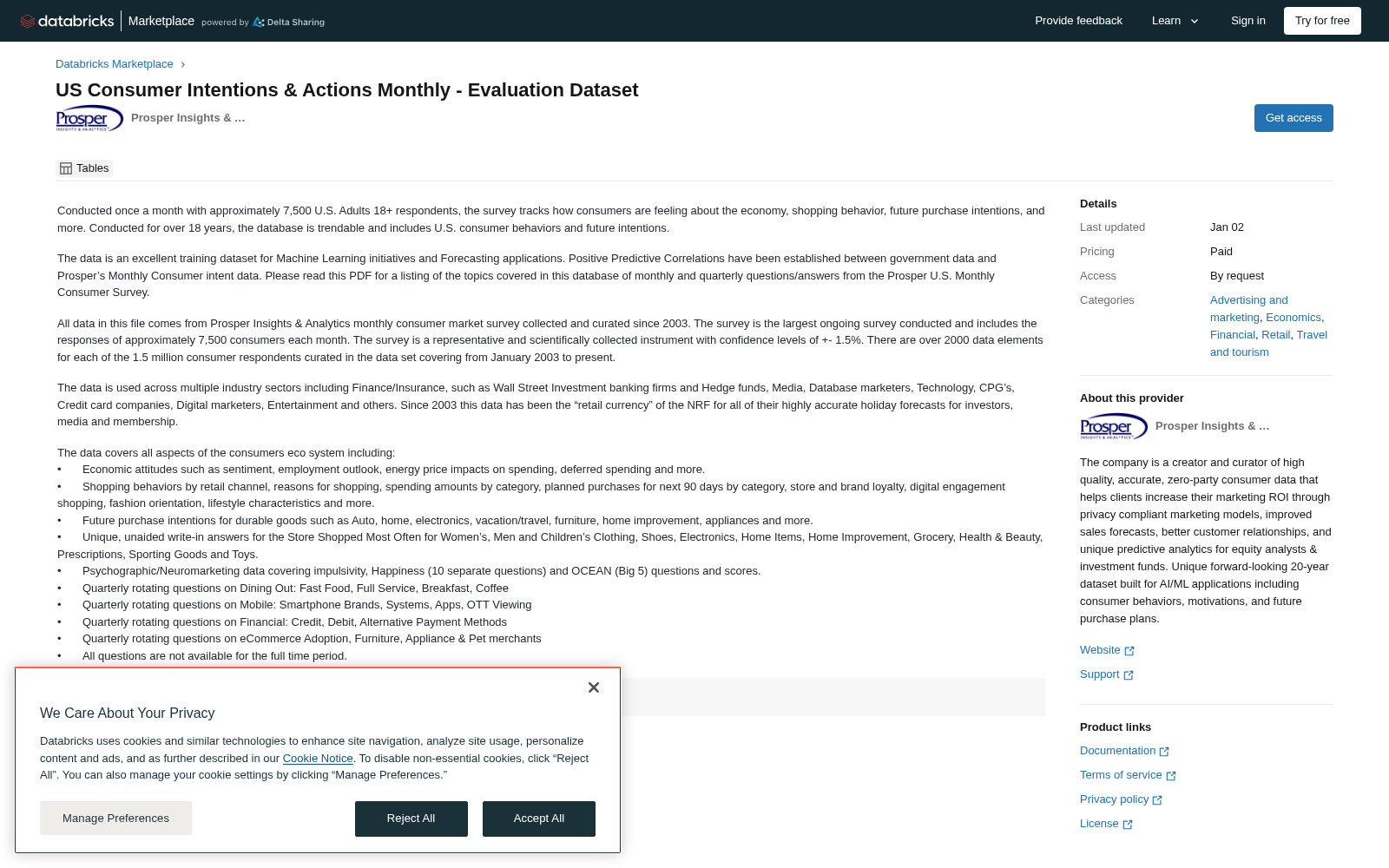This screenshot has height=868, width=1389.
Task: Click the 'Jan 02' last updated value
Action: pyautogui.click(x=1227, y=227)
